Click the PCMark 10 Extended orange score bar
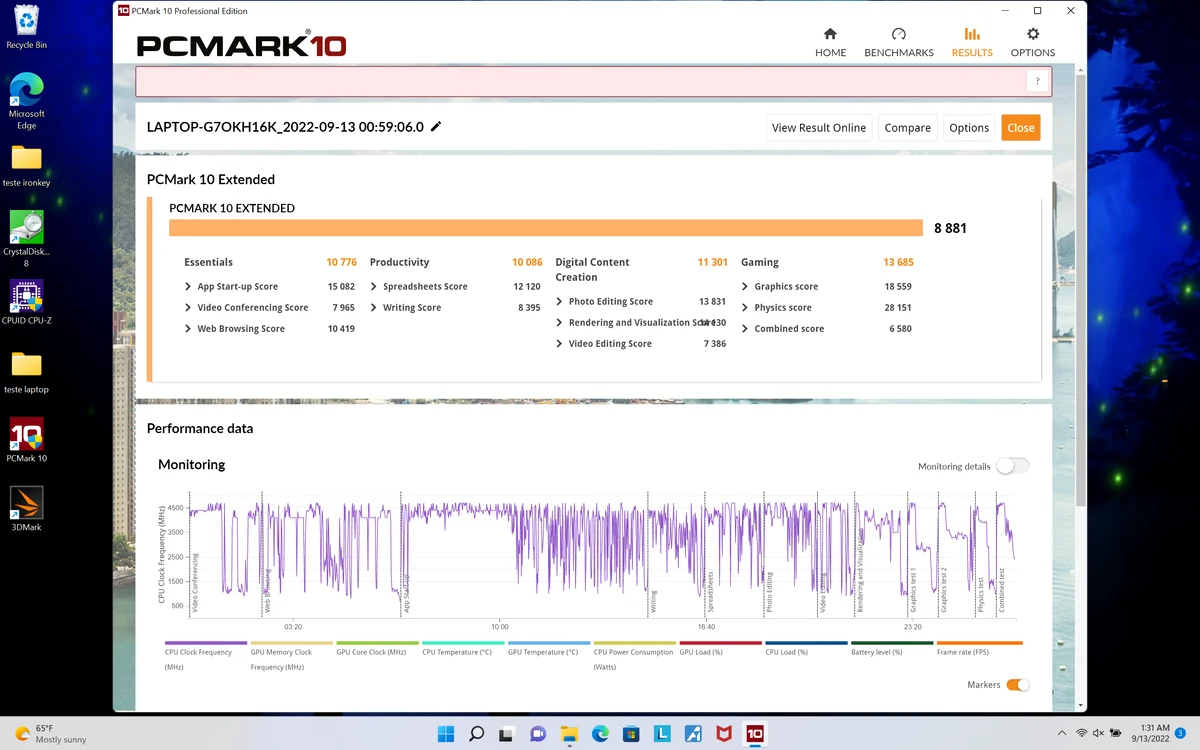Screen dimensions: 1200x750 [546, 228]
